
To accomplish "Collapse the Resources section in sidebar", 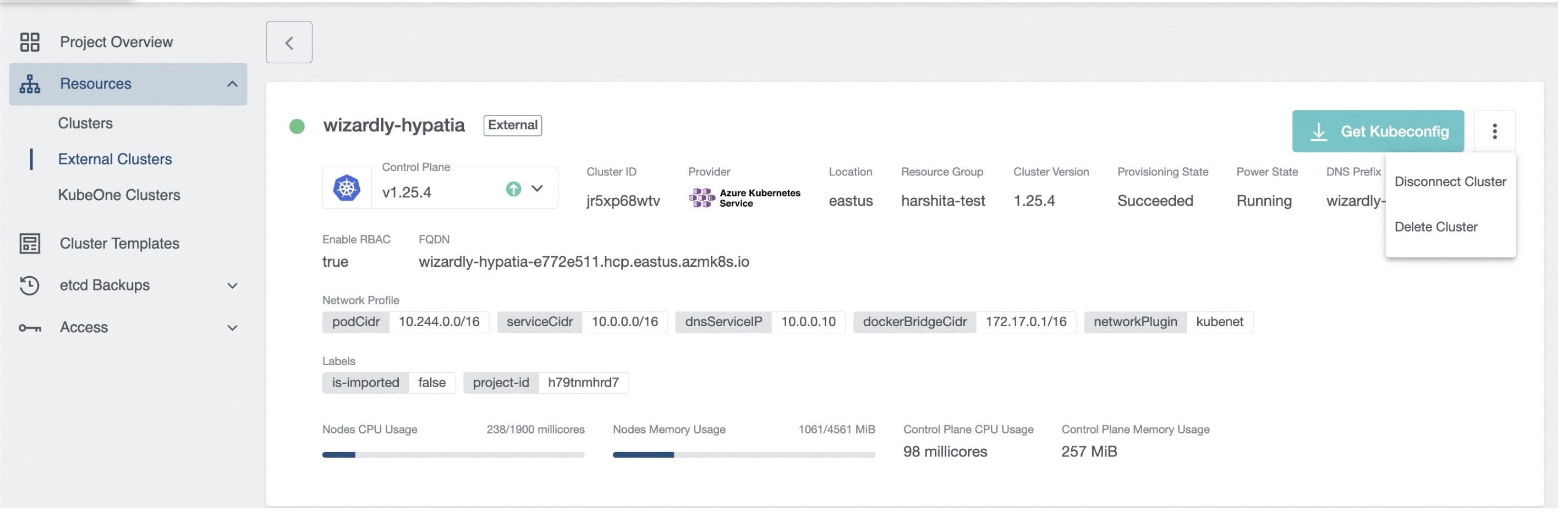I will coord(232,84).
